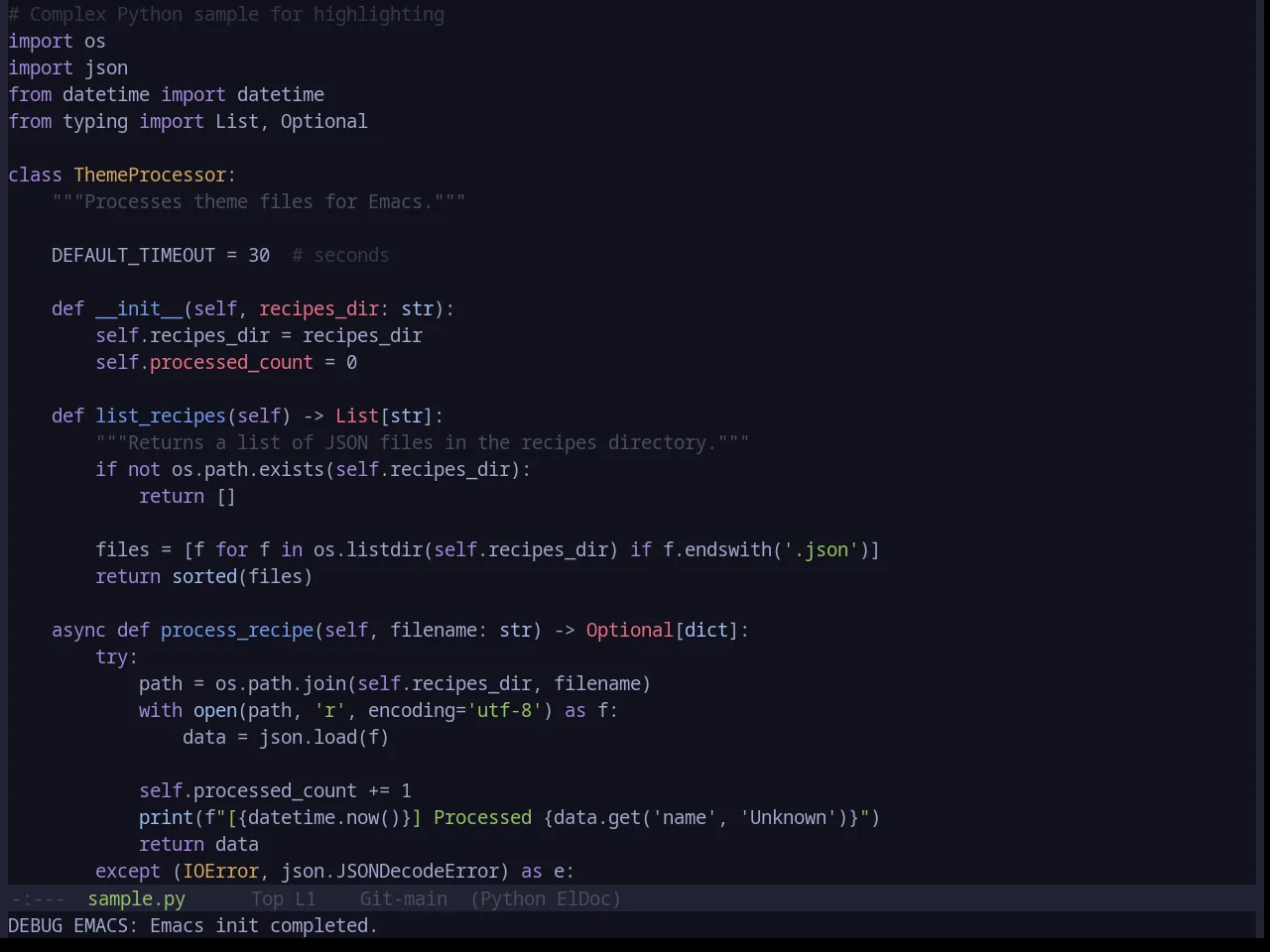
Task: Click 'self.processed_count += 1' line
Action: click(275, 790)
